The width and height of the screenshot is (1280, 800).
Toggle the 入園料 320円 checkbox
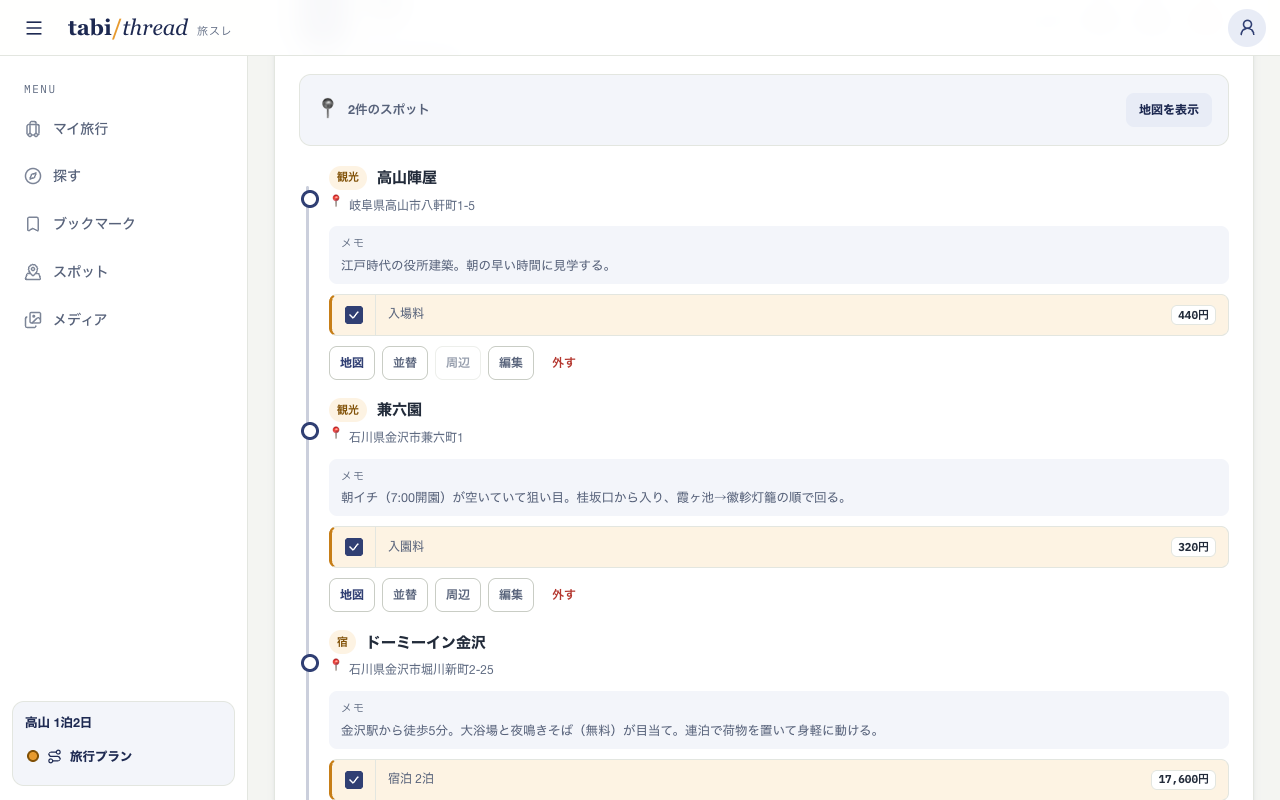[354, 547]
